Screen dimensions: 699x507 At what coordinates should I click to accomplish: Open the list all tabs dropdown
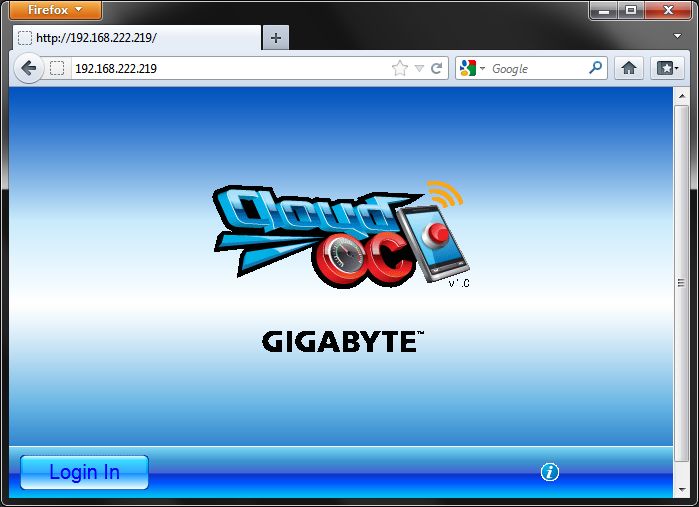[677, 36]
